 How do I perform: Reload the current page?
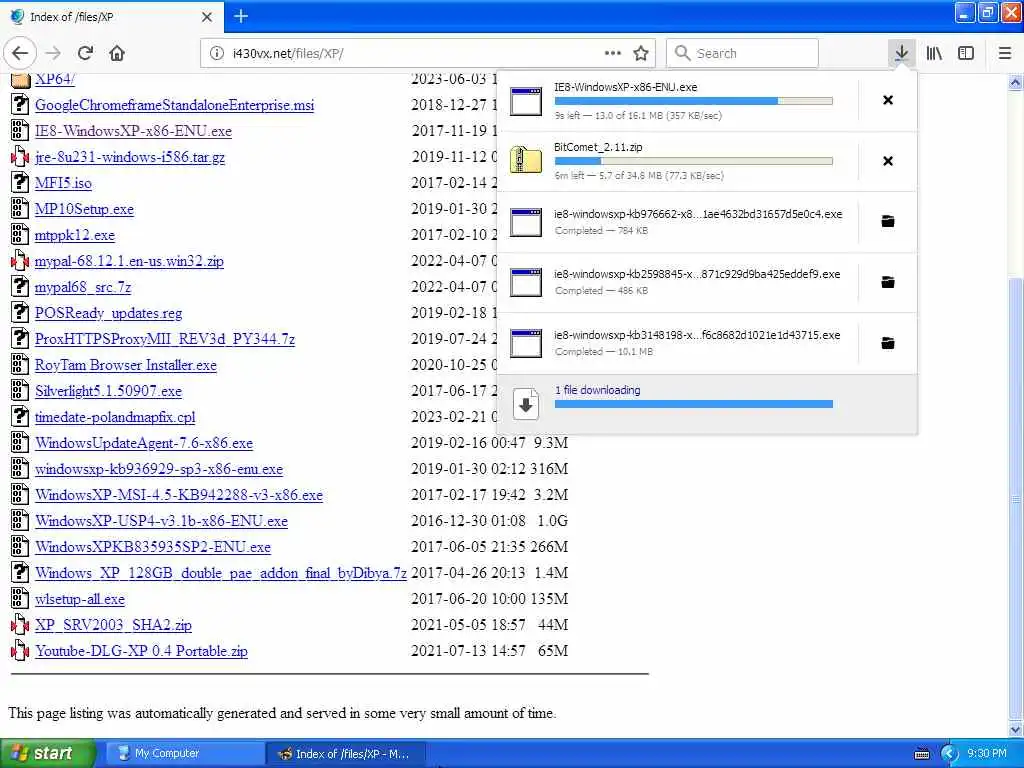click(x=85, y=53)
